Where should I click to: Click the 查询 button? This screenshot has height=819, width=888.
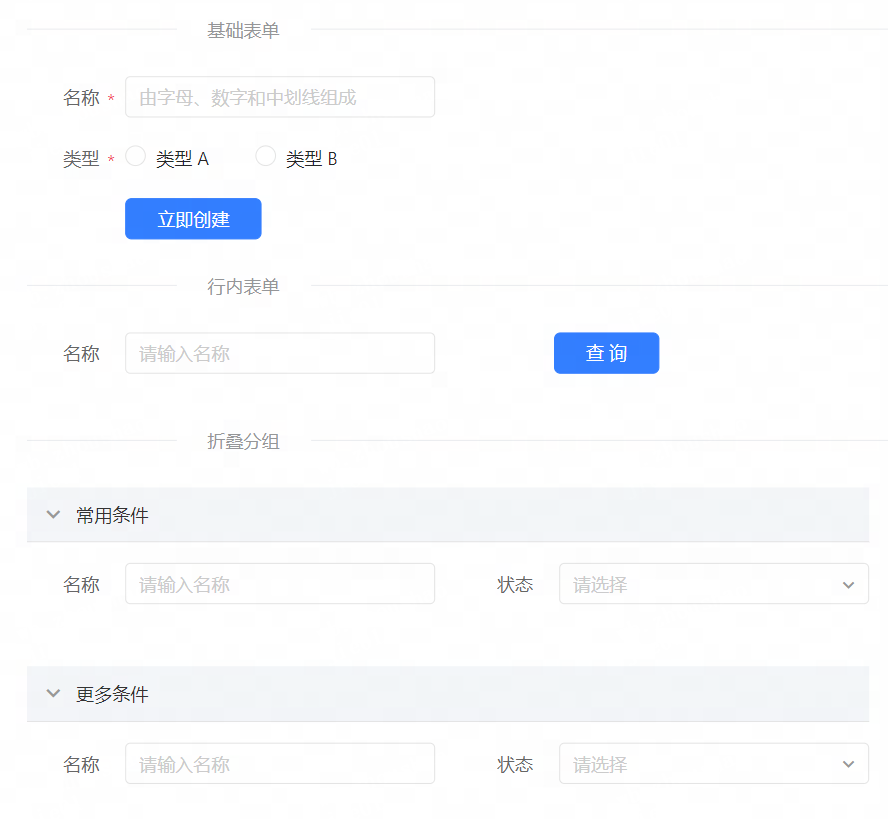606,352
